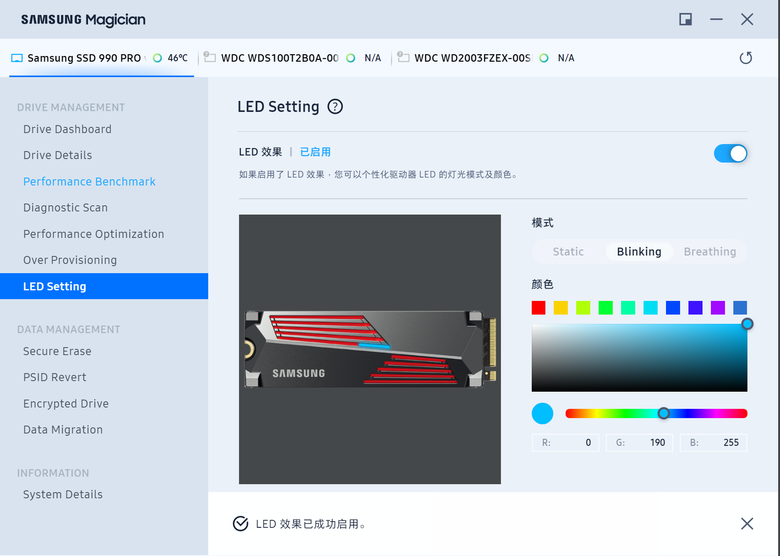
Task: Open System Details page
Action: [x=63, y=494]
